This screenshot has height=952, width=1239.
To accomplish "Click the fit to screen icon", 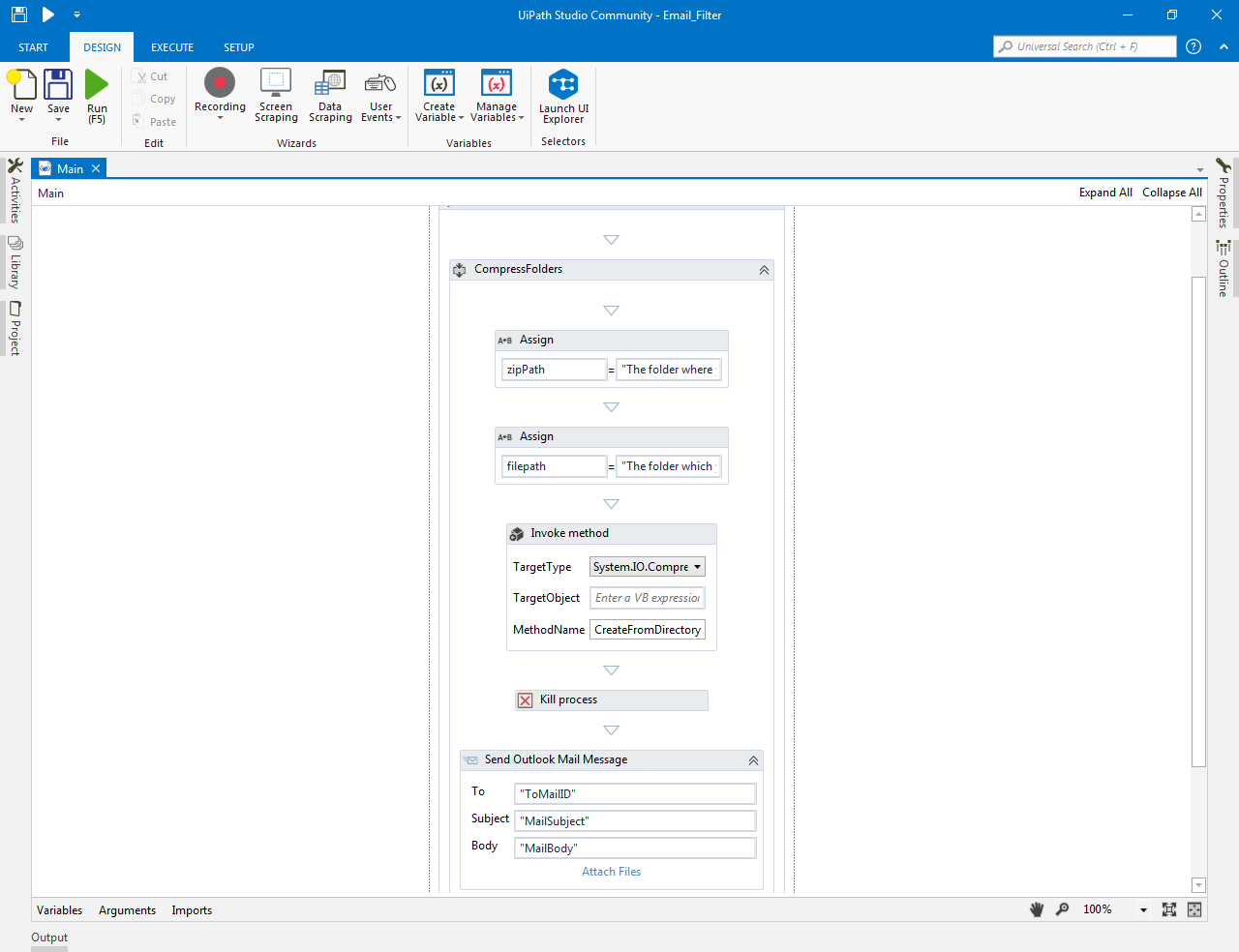I will point(1169,909).
